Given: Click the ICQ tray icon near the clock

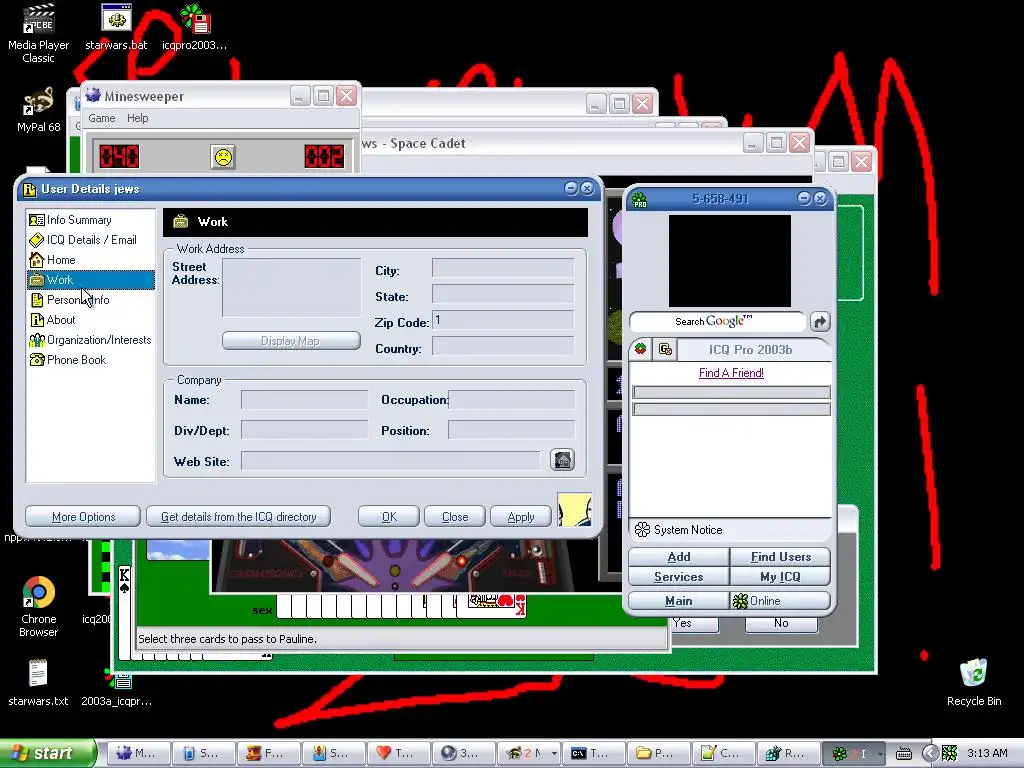Looking at the screenshot, I should pyautogui.click(x=949, y=753).
